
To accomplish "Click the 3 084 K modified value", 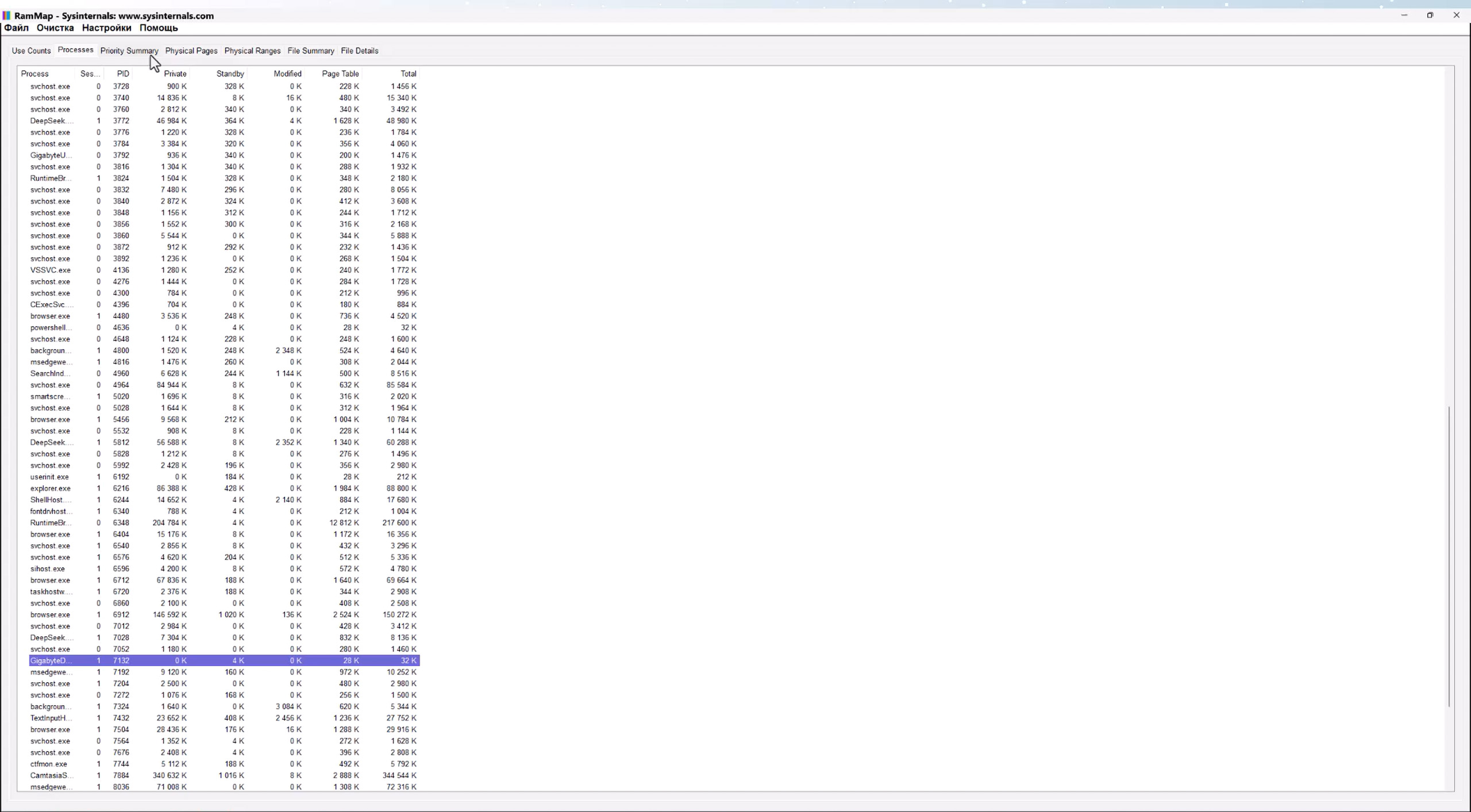I will [288, 706].
